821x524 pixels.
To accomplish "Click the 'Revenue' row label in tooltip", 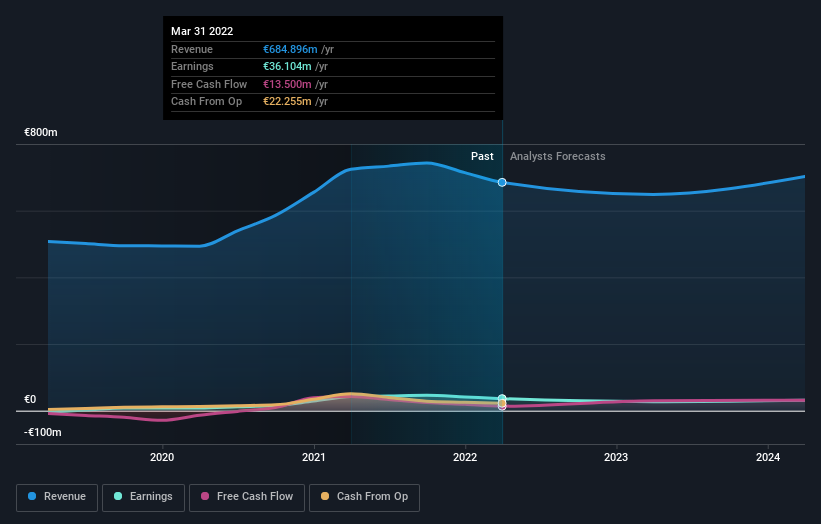I will [192, 49].
